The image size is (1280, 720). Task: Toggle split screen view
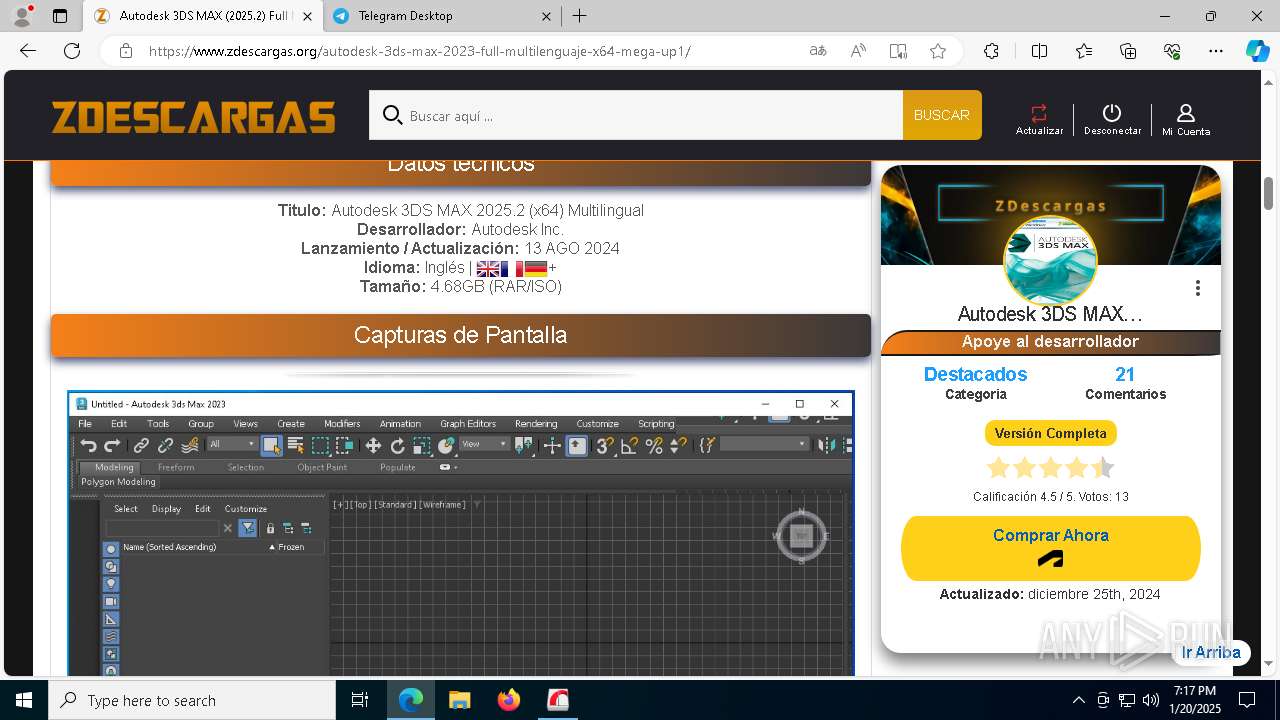coord(1039,51)
